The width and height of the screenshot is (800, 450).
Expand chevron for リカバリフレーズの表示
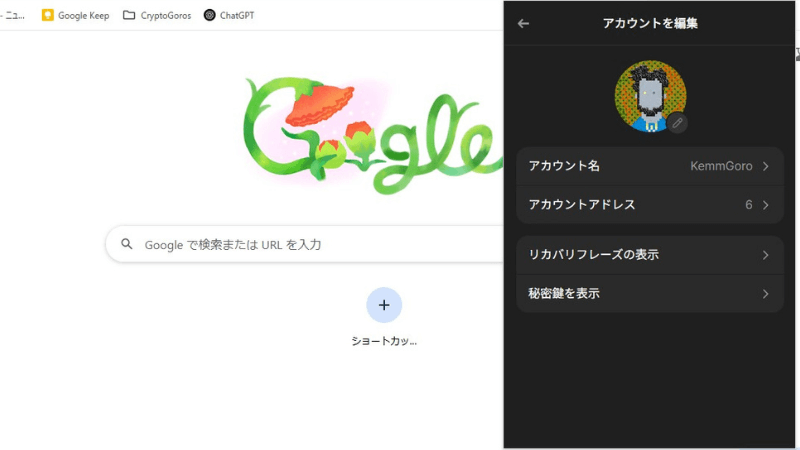tap(765, 255)
